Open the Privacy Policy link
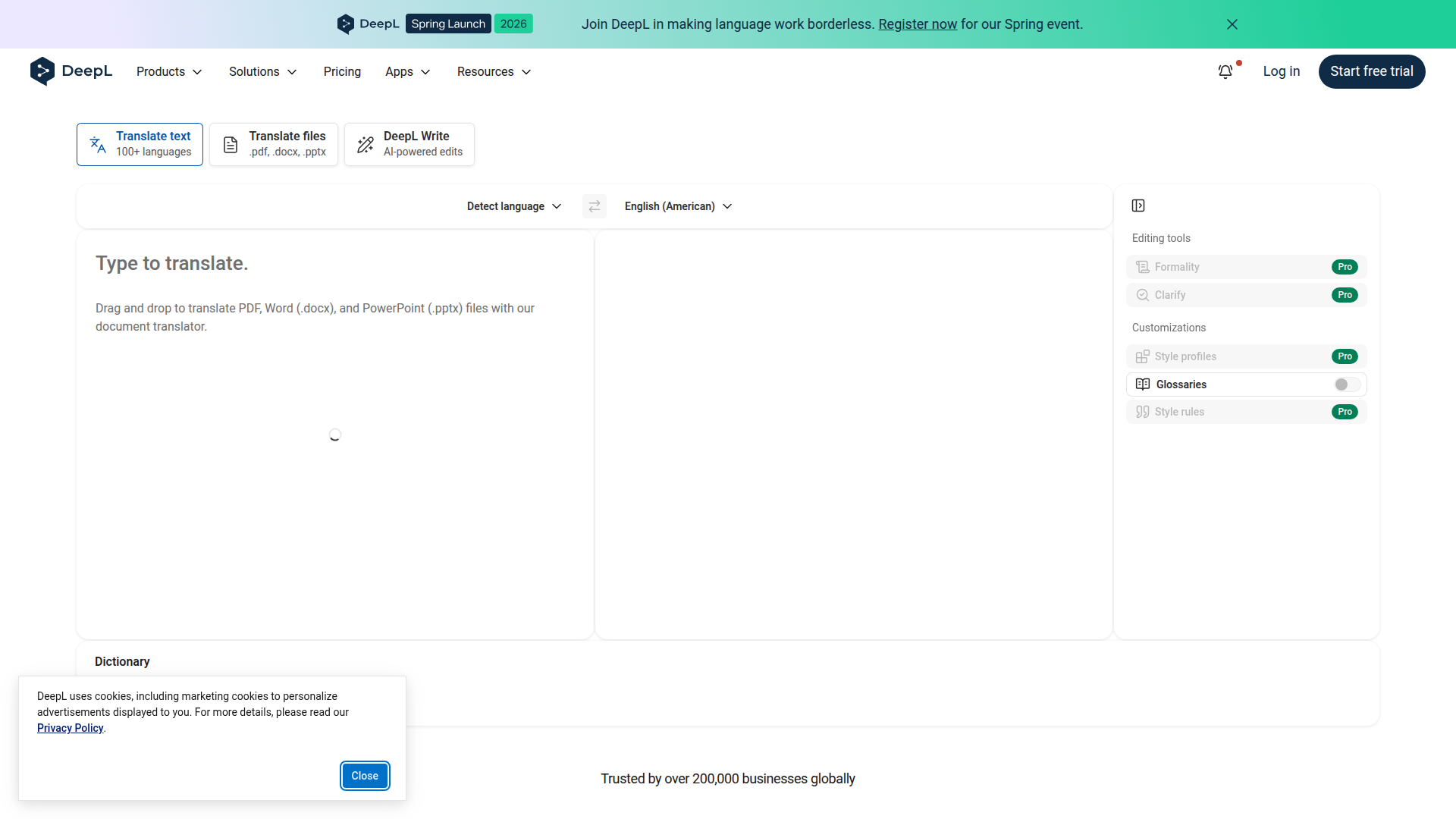This screenshot has width=1456, height=819. 70,728
